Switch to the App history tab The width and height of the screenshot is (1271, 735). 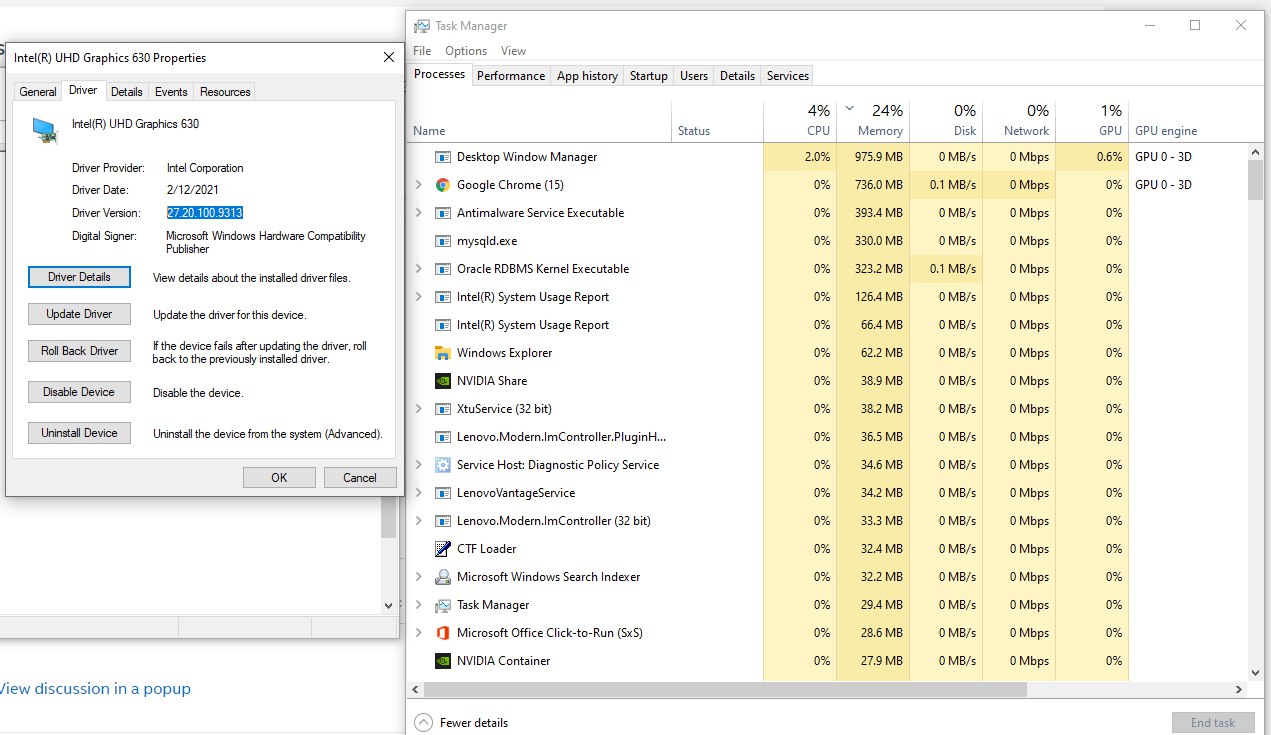(x=587, y=76)
